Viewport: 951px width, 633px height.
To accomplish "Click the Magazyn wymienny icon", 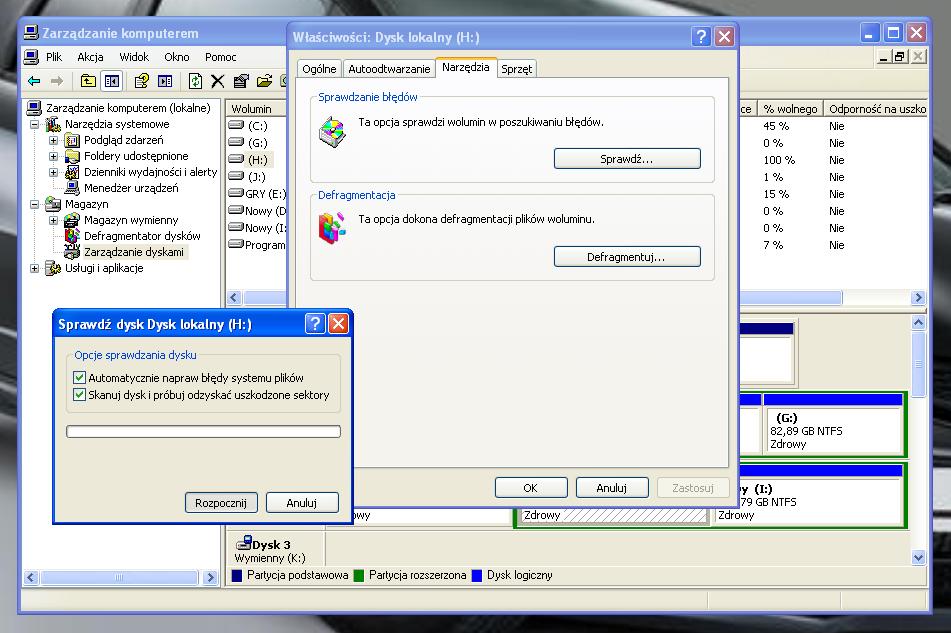I will tap(72, 219).
